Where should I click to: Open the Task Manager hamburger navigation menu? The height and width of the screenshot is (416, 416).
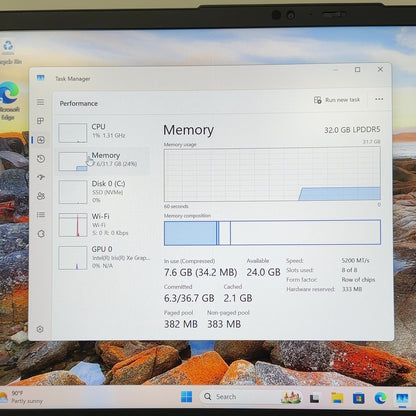tap(40, 102)
